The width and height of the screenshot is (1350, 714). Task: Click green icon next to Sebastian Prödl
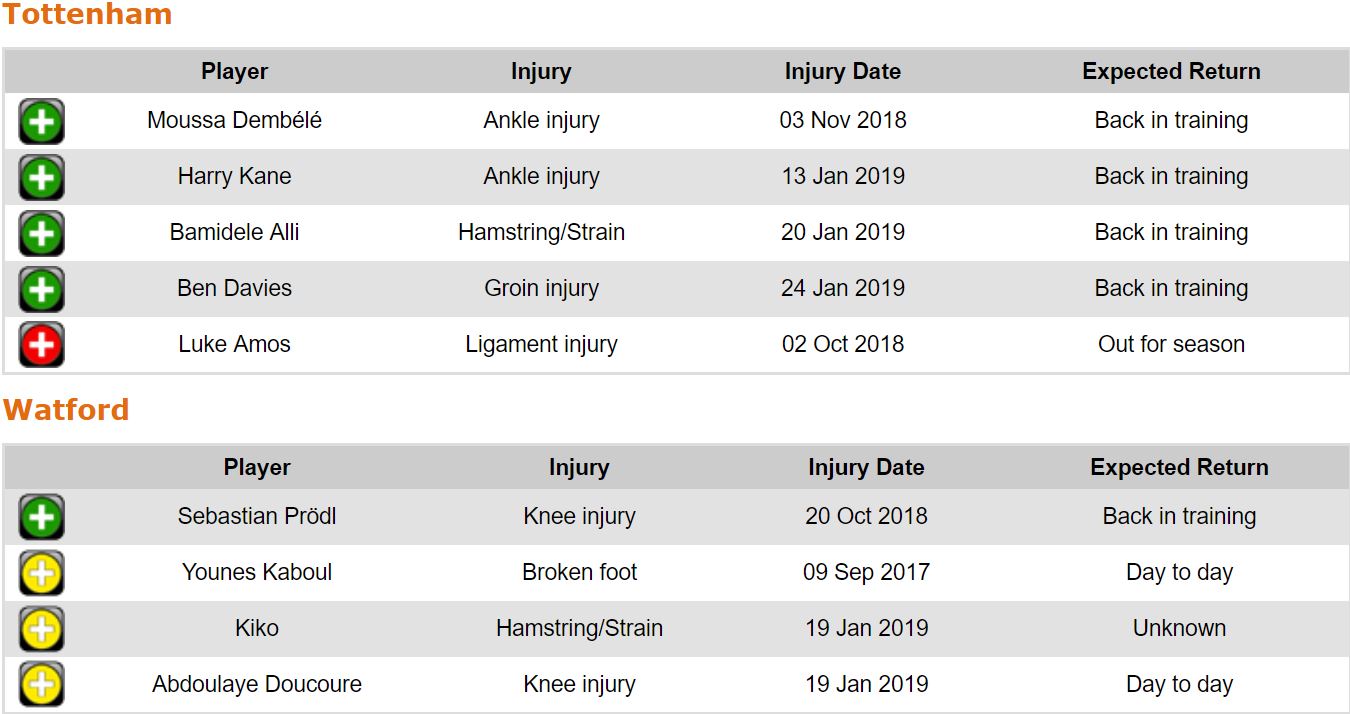(41, 518)
